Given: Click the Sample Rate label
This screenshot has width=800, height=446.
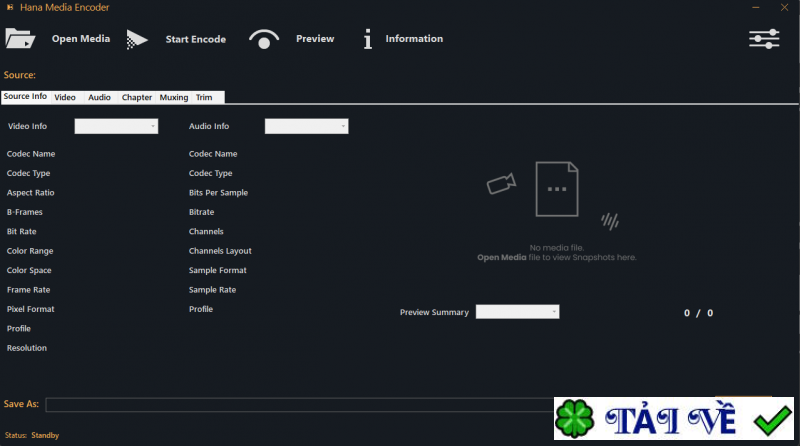Looking at the screenshot, I should [212, 289].
